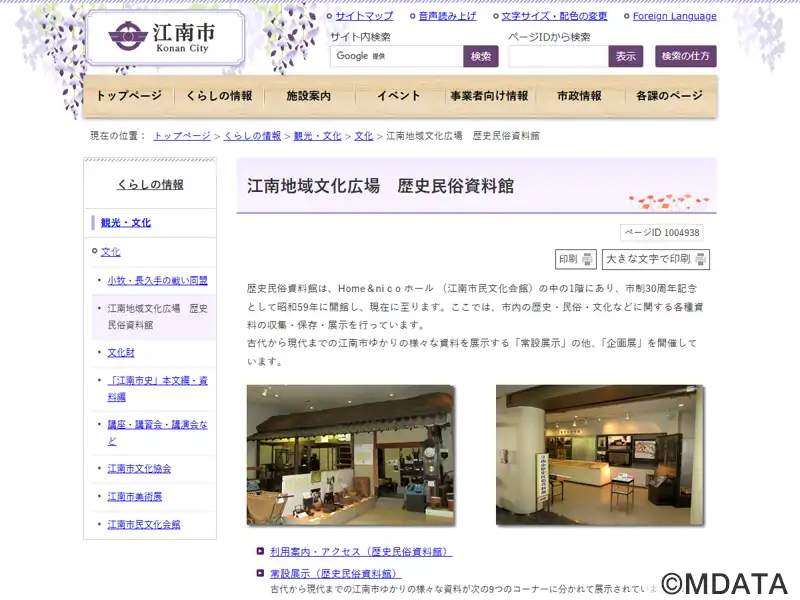Open the 施設案内 navigation tab
The image size is (800, 600).
(309, 96)
